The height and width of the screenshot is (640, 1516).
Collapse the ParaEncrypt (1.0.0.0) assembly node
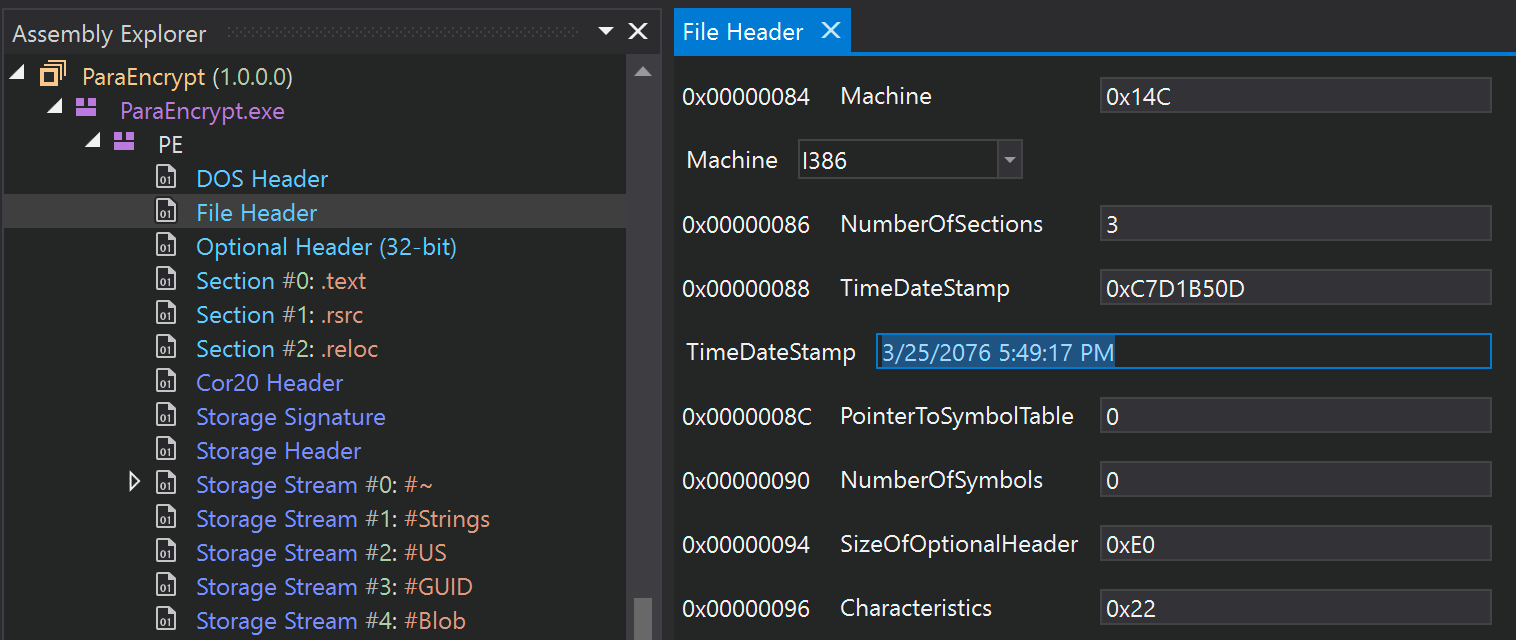[17, 74]
